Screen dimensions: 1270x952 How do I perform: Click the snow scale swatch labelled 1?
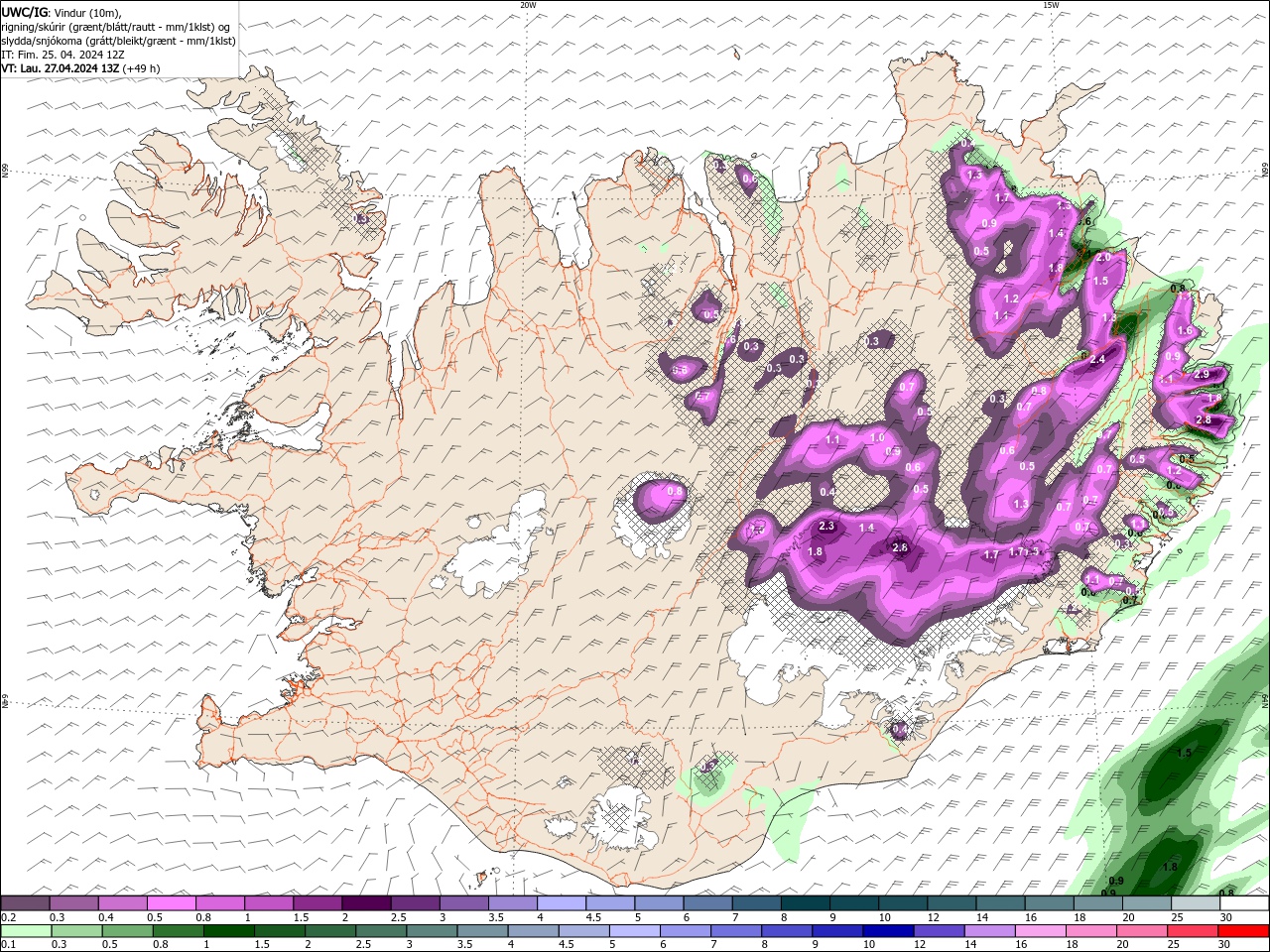269,903
